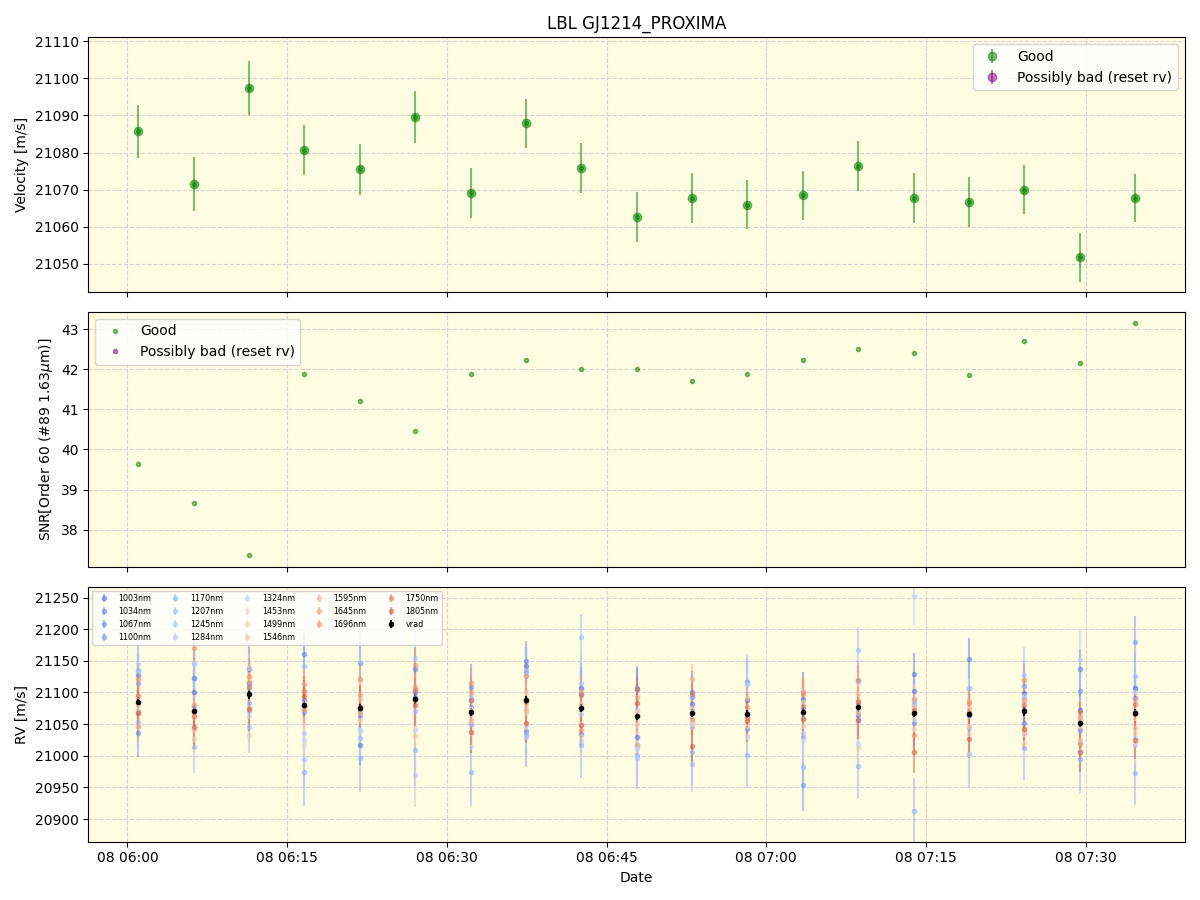Viewport: 1200px width, 900px height.
Task: Click the last velocity data point after 07:30
Action: [1135, 198]
